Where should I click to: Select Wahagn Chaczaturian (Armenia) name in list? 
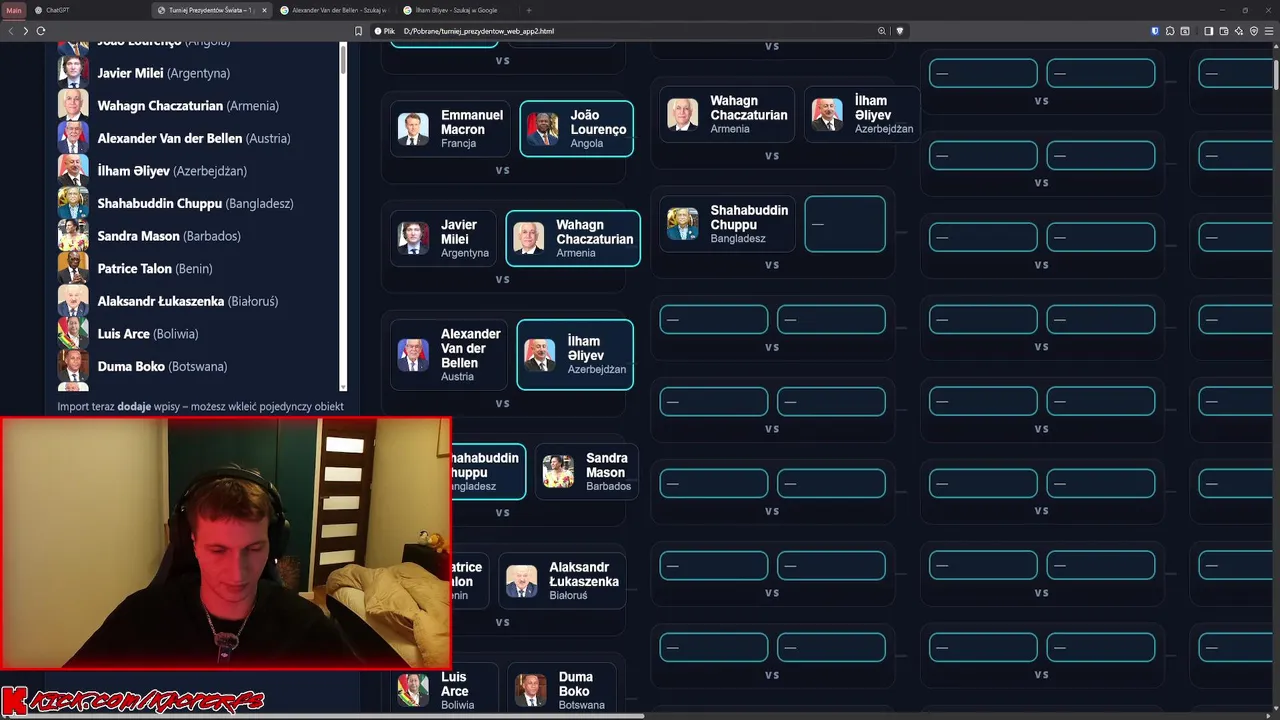(188, 105)
